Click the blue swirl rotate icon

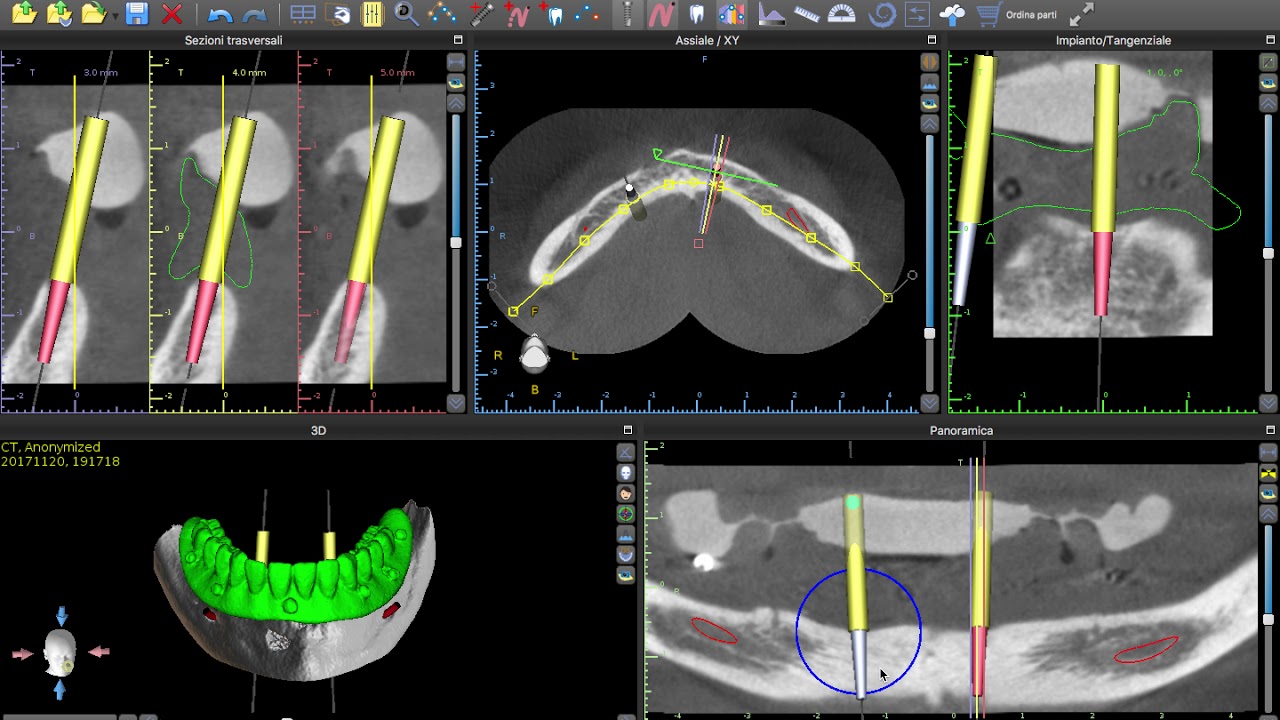pos(882,14)
